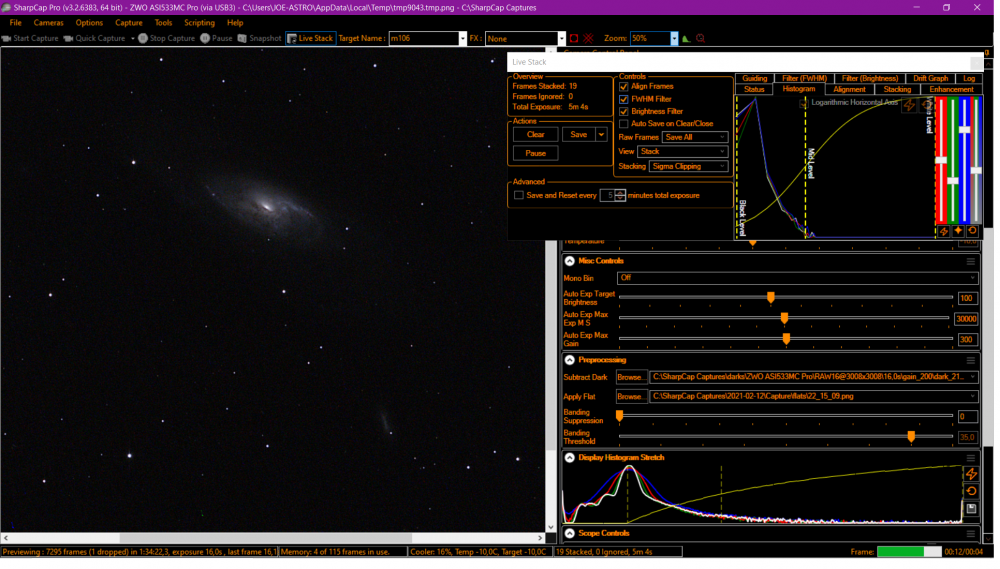This screenshot has height=569, width=1000.
Task: Collapse the Preprocessing section
Action: (570, 360)
